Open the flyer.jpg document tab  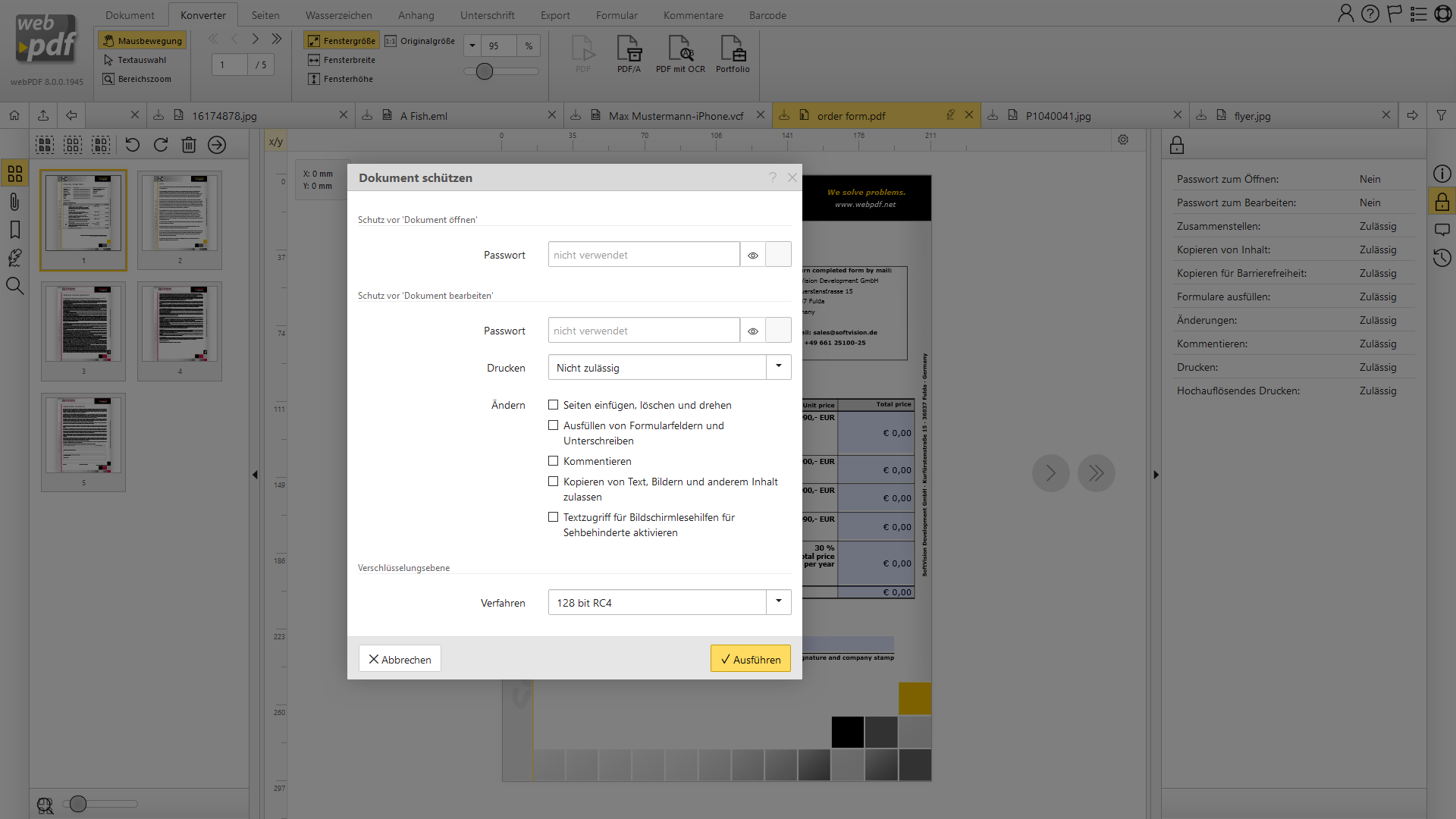[x=1252, y=116]
